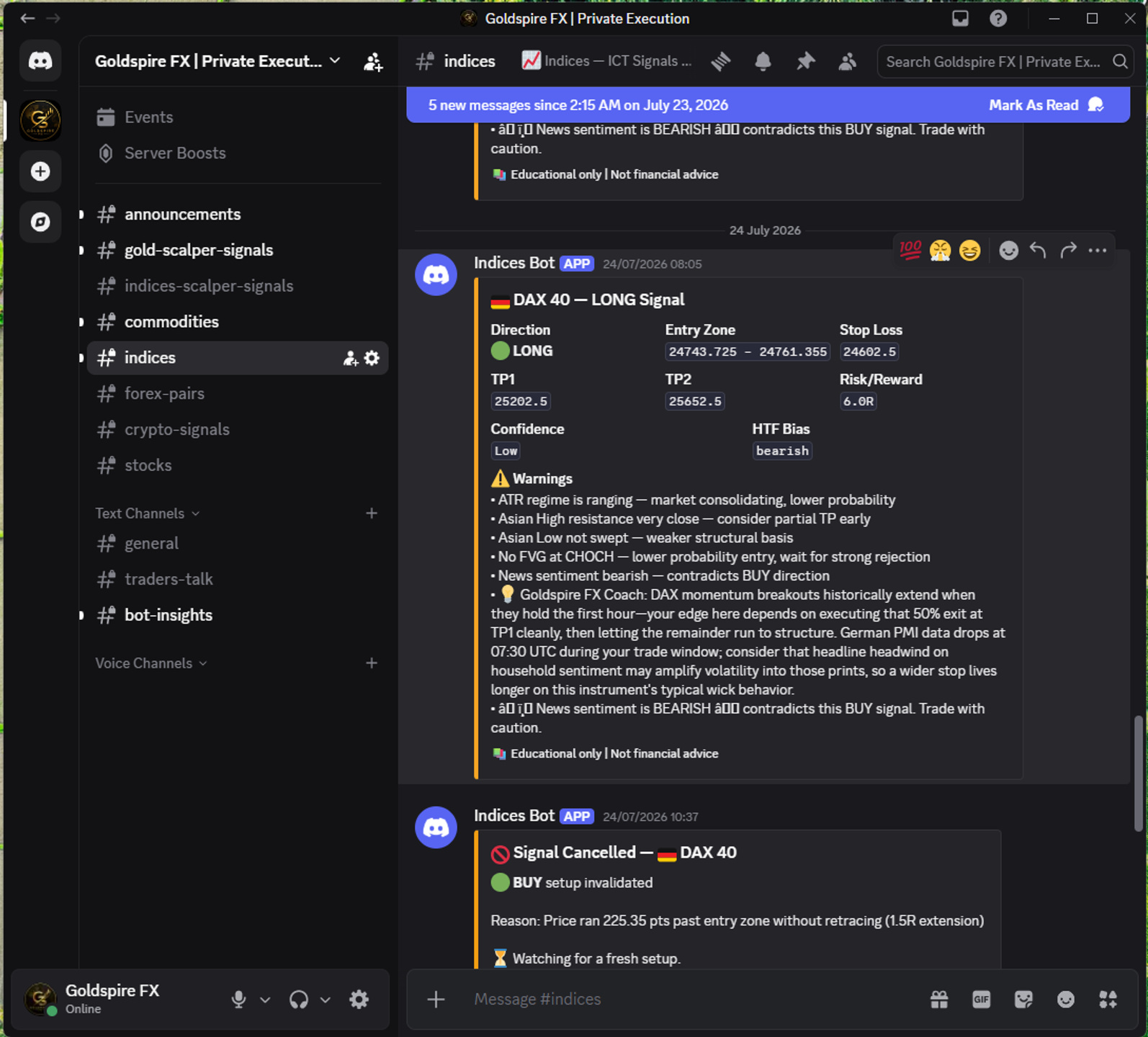
Task: Open traders-talk channel
Action: pyautogui.click(x=238, y=580)
